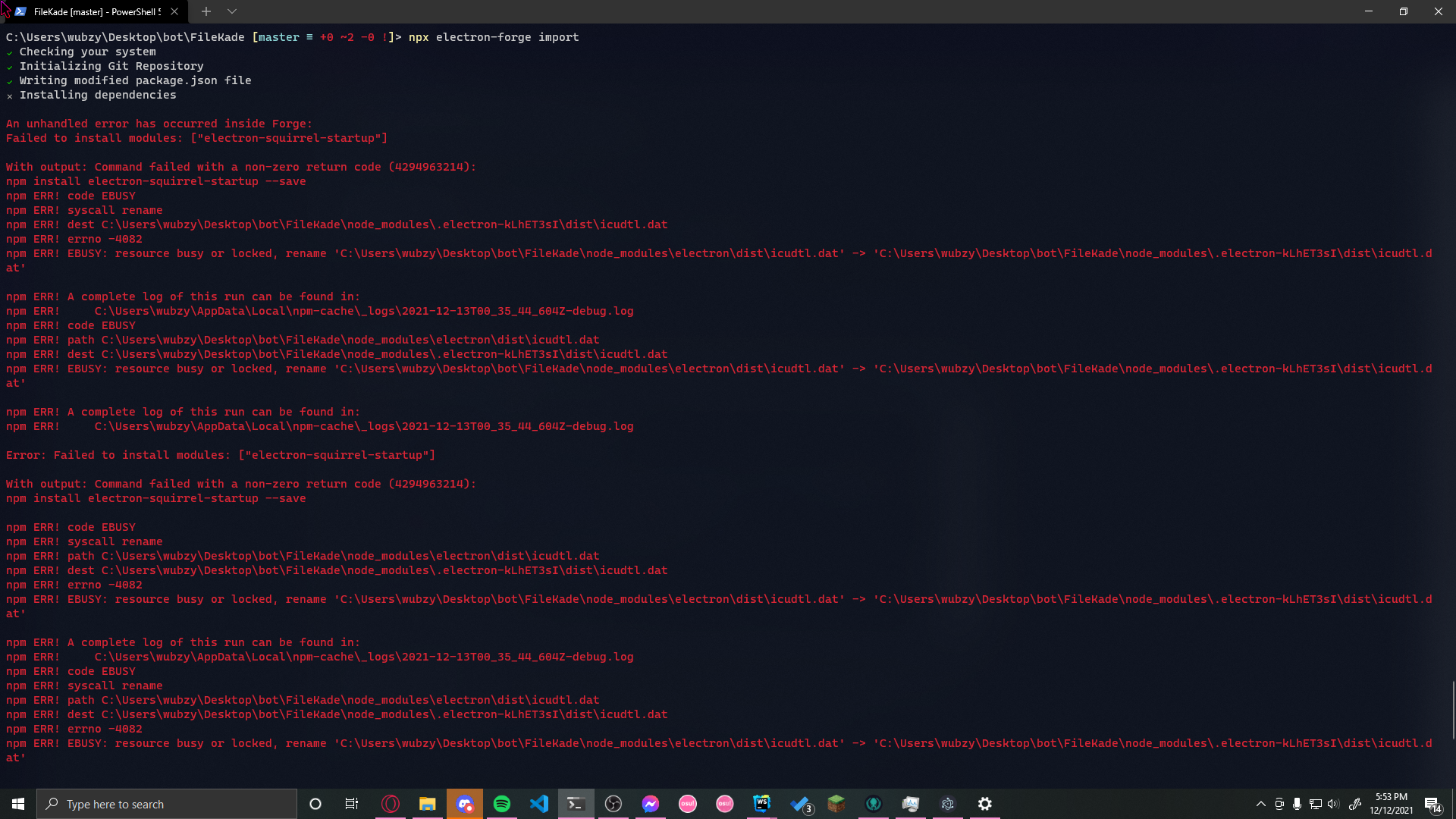This screenshot has height=819, width=1456.
Task: Open OBS Studio from taskbar
Action: coord(613,804)
